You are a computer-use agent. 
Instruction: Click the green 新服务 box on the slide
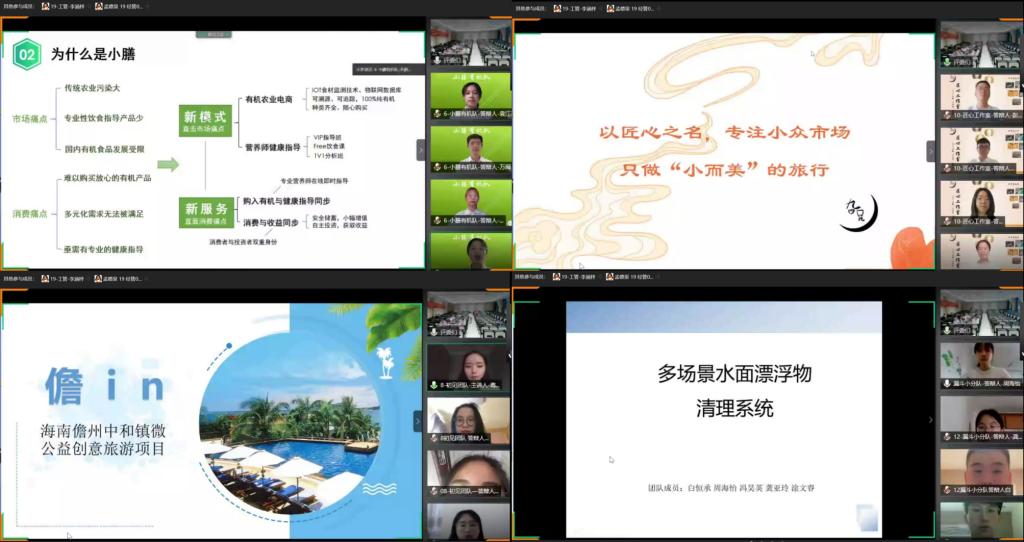click(204, 212)
